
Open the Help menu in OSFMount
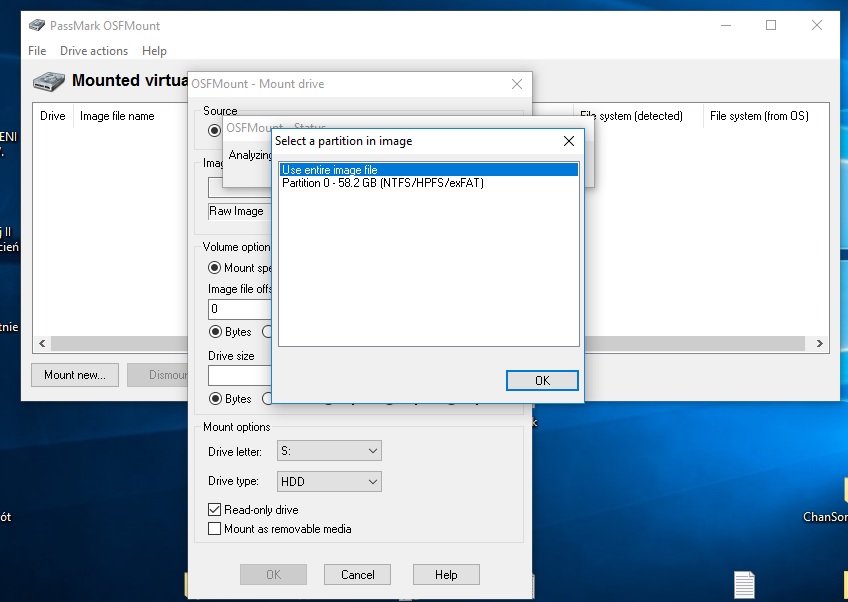(154, 51)
